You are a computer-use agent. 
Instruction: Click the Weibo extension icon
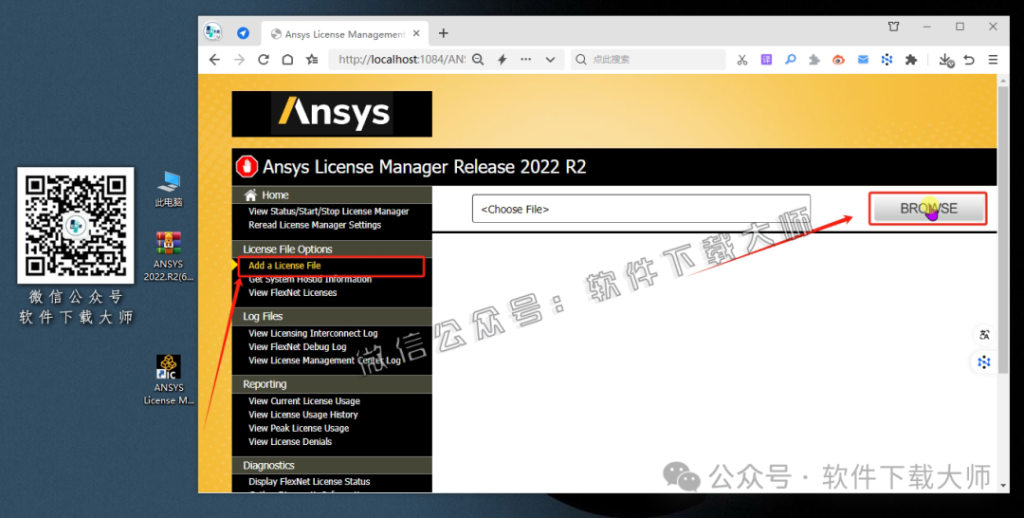click(839, 59)
